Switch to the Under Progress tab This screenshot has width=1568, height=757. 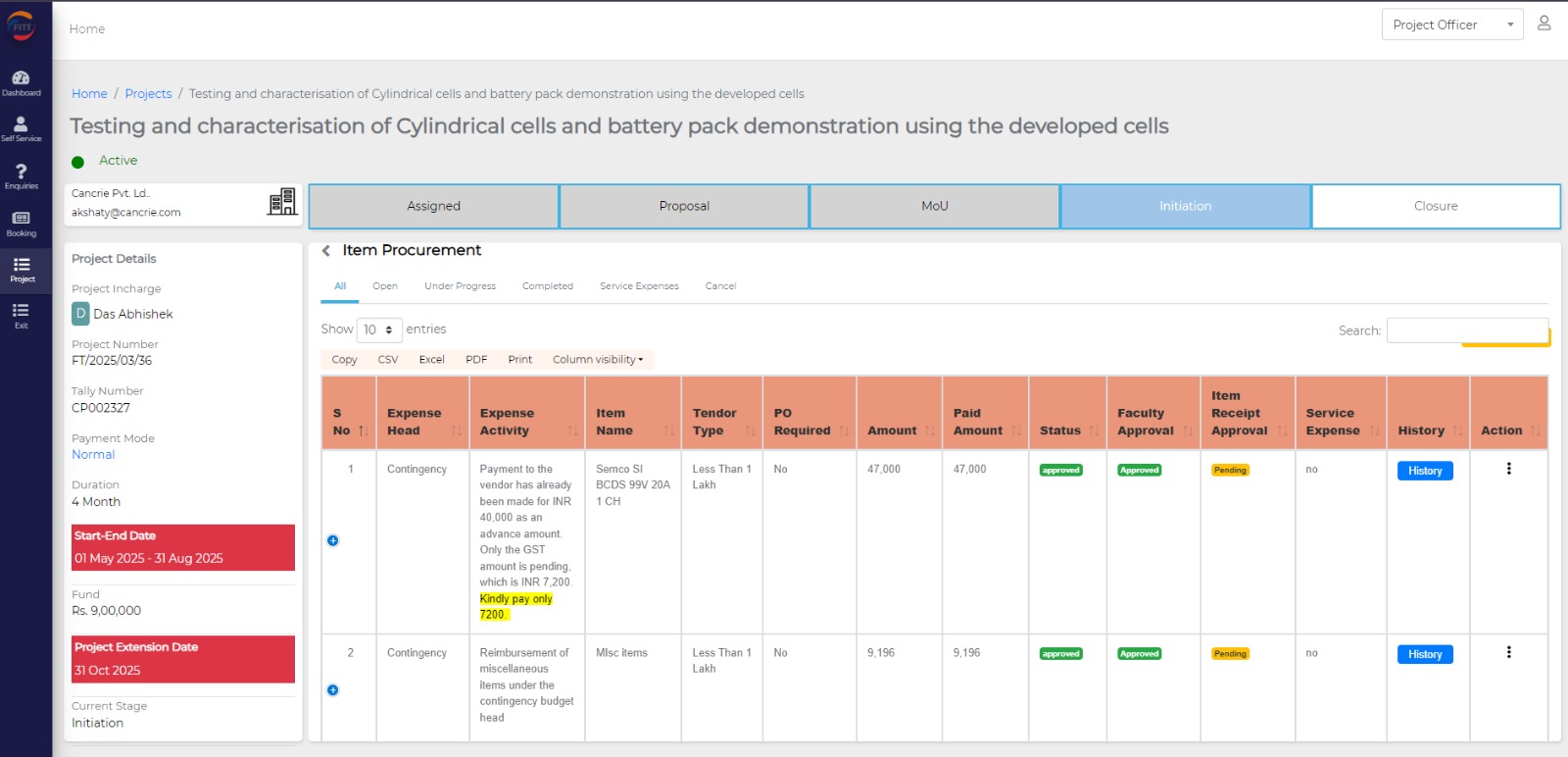click(460, 286)
